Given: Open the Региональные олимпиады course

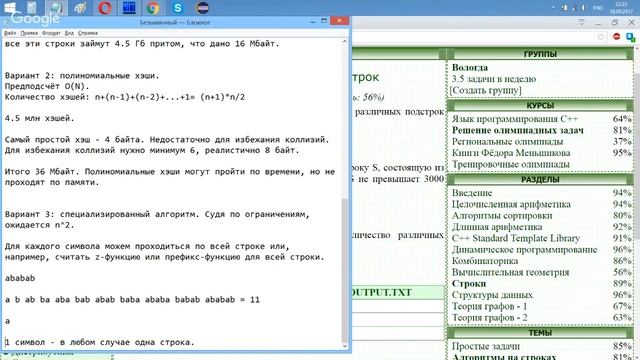Looking at the screenshot, I should 507,142.
